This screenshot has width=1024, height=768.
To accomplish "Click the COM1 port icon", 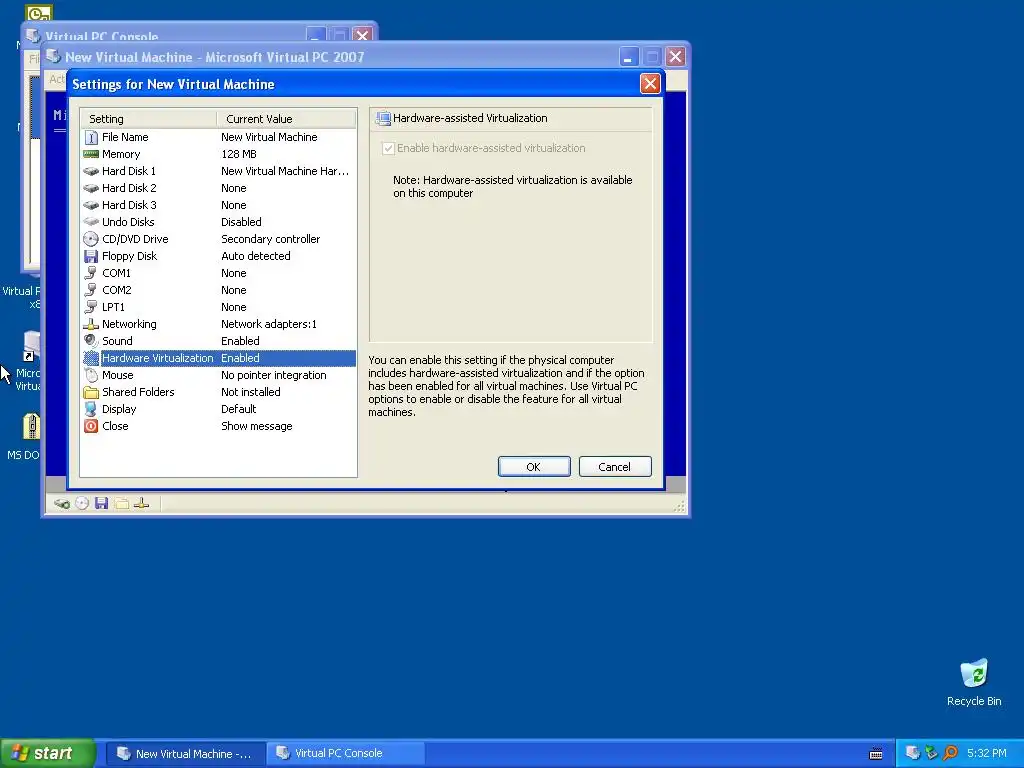I will click(x=91, y=273).
